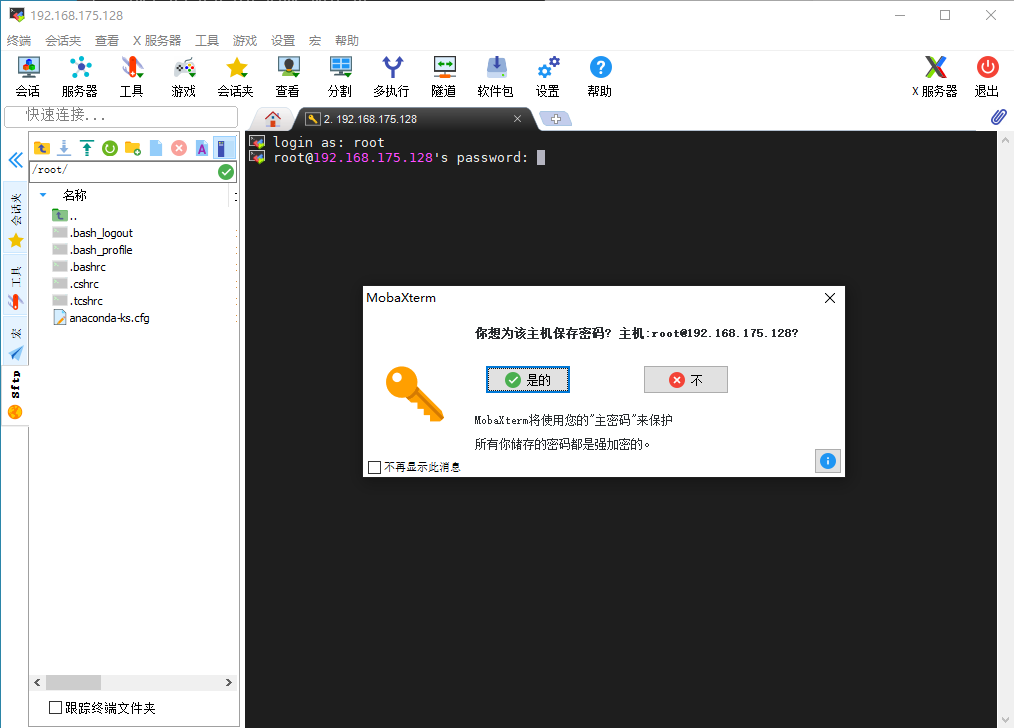Create a new file in SFTP toolbar
Viewport: 1014px width, 728px height.
coord(156,148)
